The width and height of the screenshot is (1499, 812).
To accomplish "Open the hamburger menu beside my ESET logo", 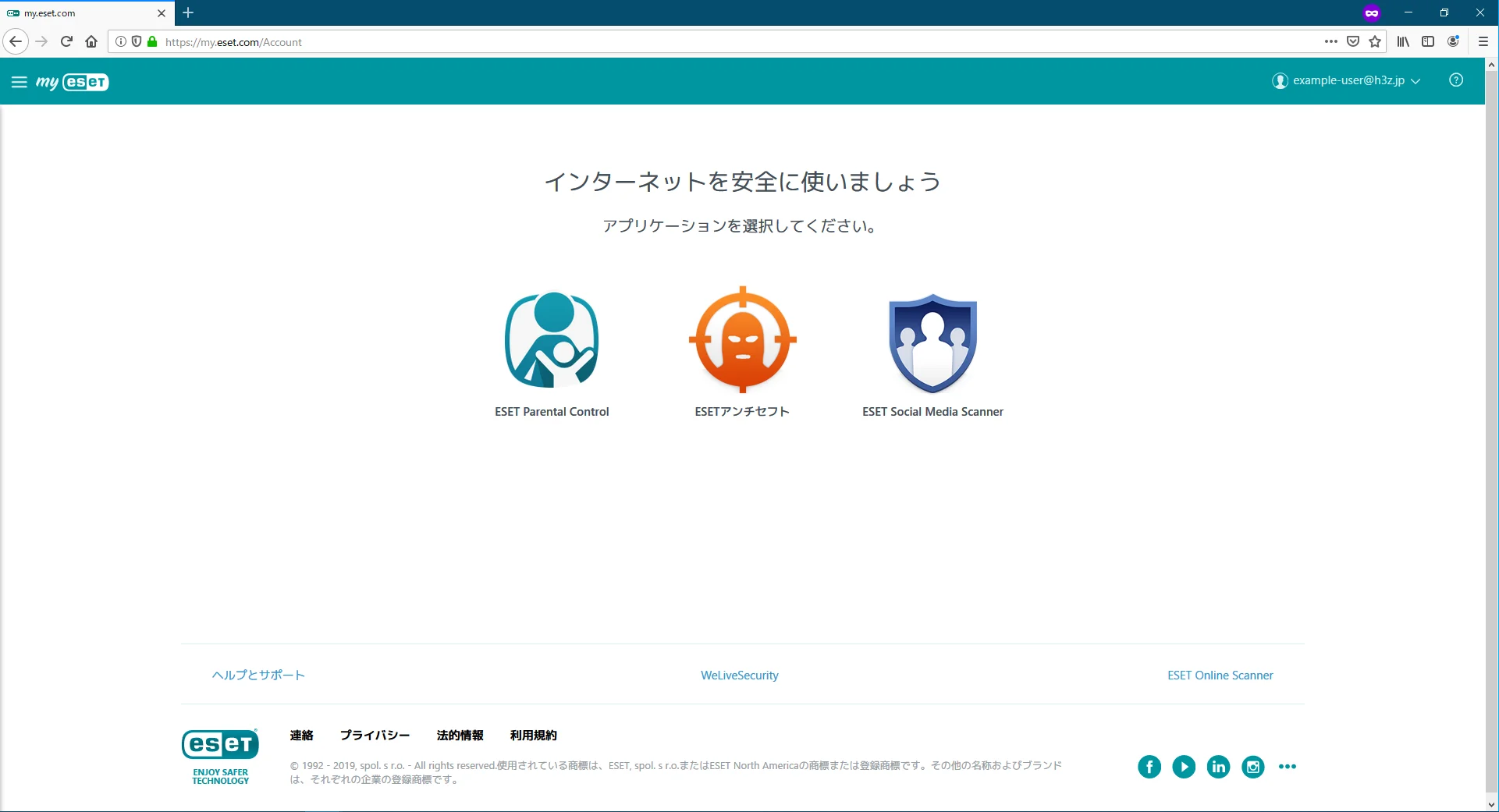I will click(x=19, y=82).
